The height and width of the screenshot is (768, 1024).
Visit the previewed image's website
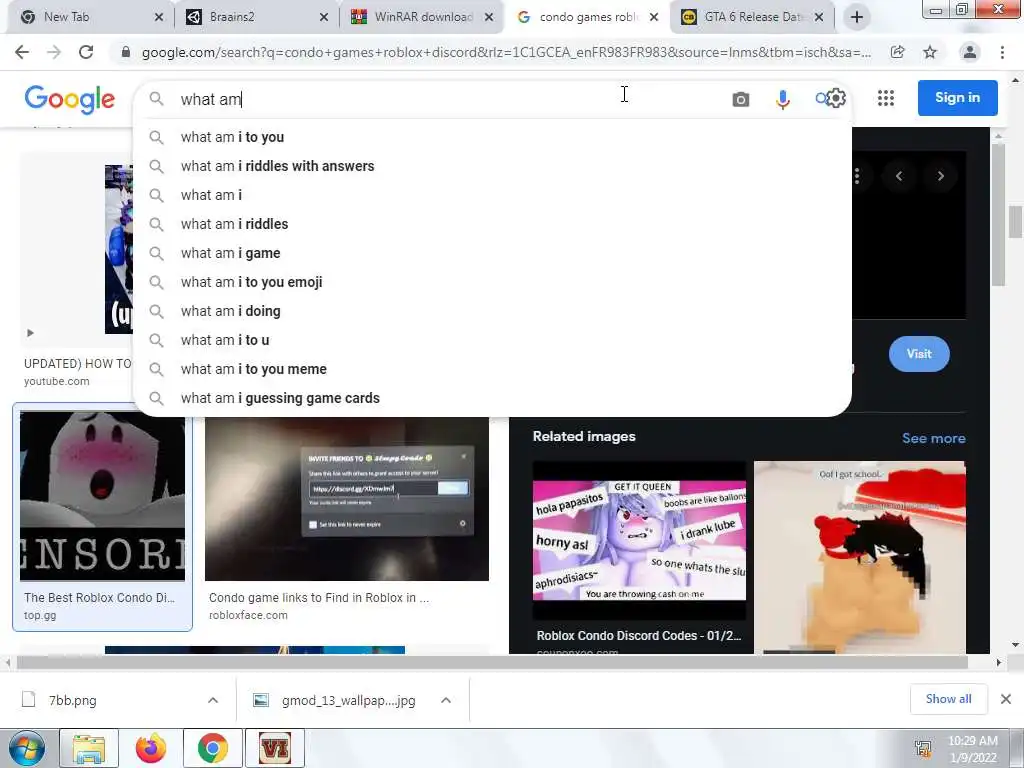pos(919,354)
